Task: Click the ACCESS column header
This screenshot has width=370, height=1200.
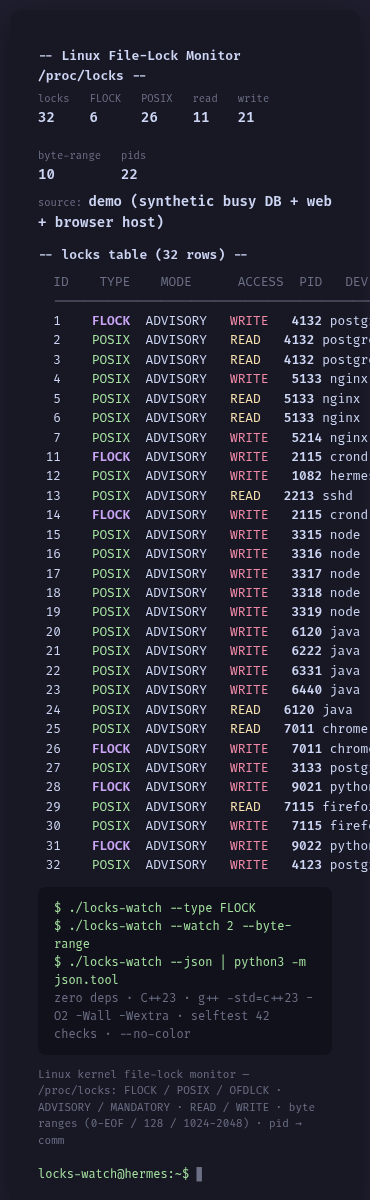Action: [x=261, y=283]
